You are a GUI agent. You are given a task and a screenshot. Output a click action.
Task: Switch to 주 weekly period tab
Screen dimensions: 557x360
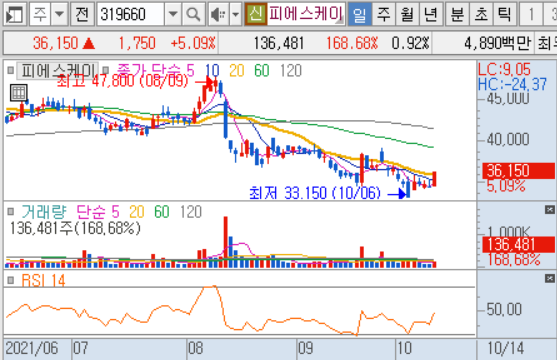383,15
